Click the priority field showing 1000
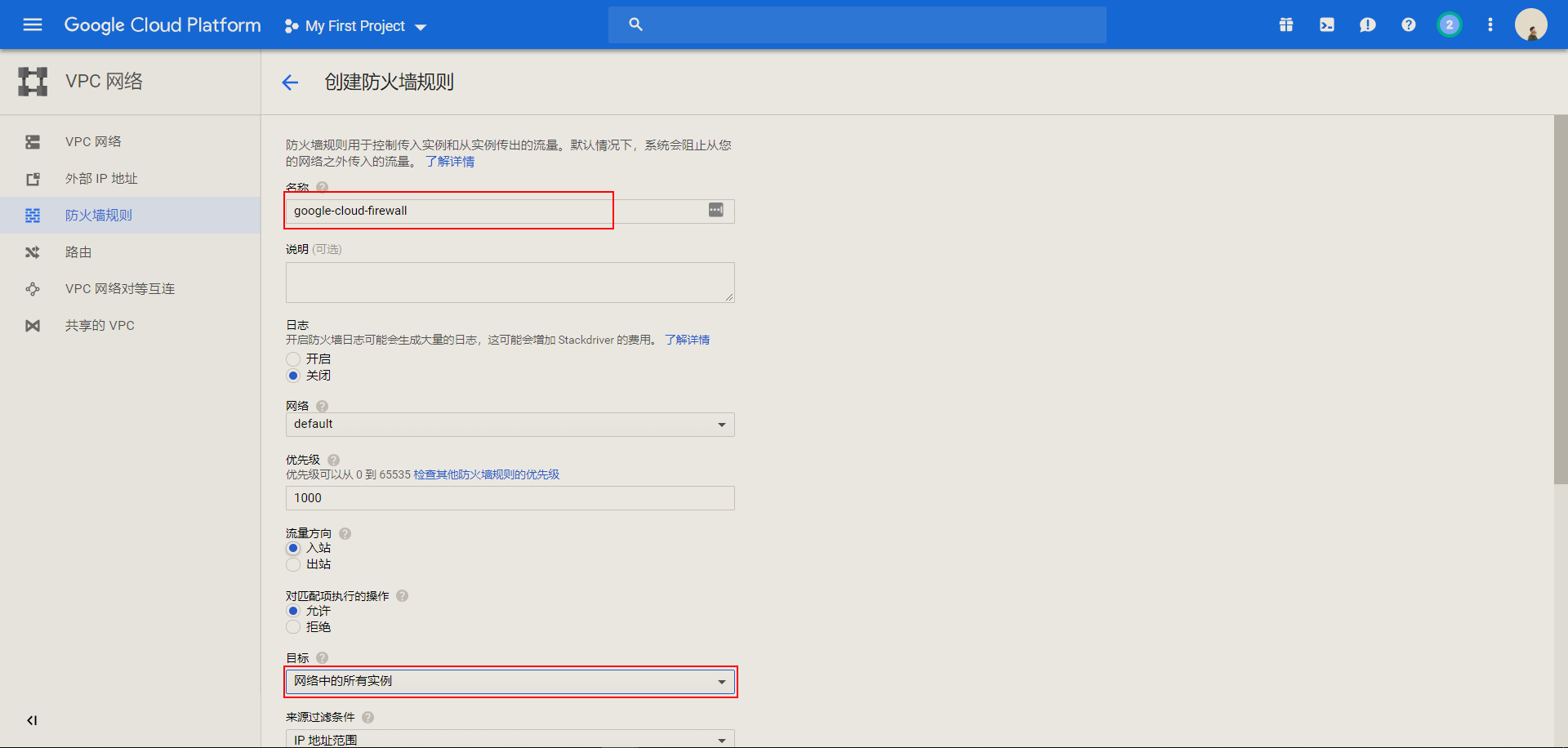This screenshot has width=1568, height=748. tap(510, 498)
